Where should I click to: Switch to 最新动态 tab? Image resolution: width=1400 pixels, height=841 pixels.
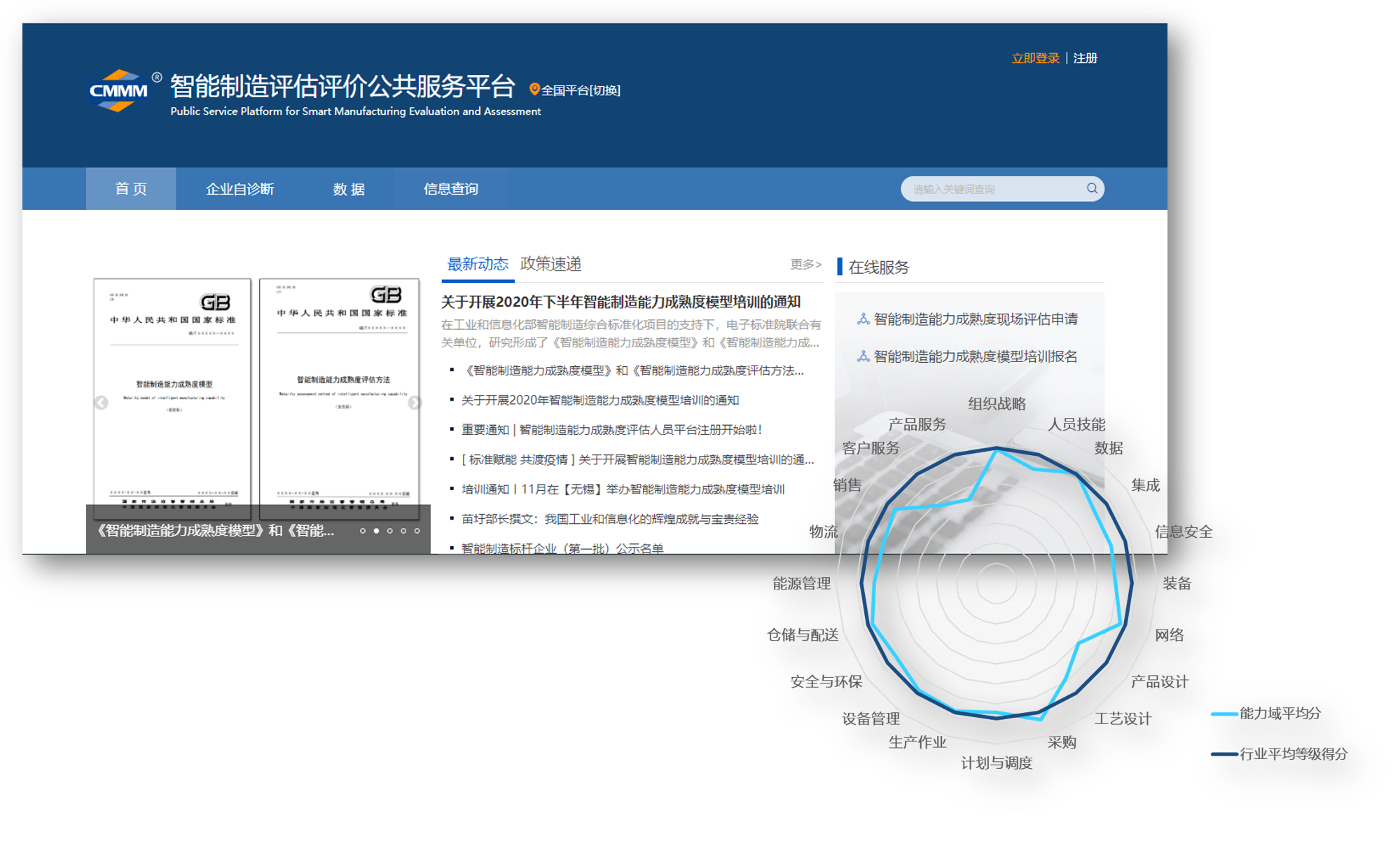478,264
